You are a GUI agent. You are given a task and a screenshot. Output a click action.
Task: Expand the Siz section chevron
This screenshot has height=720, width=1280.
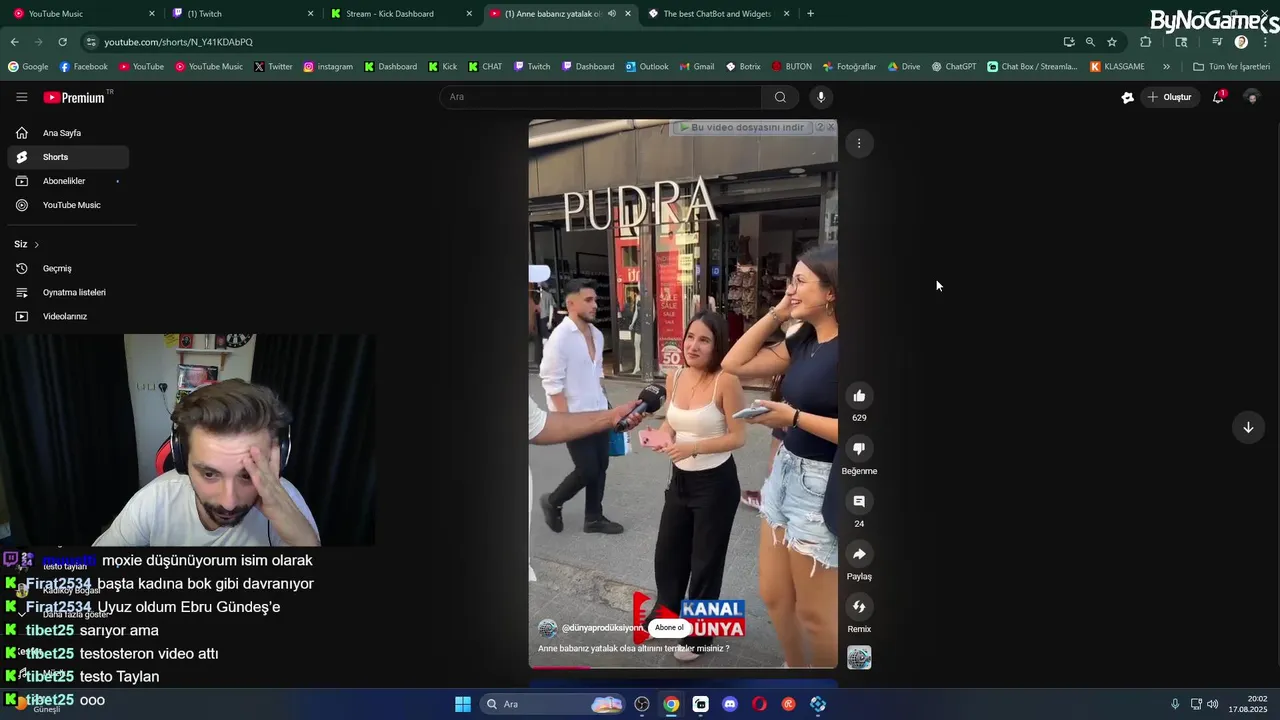pos(37,245)
